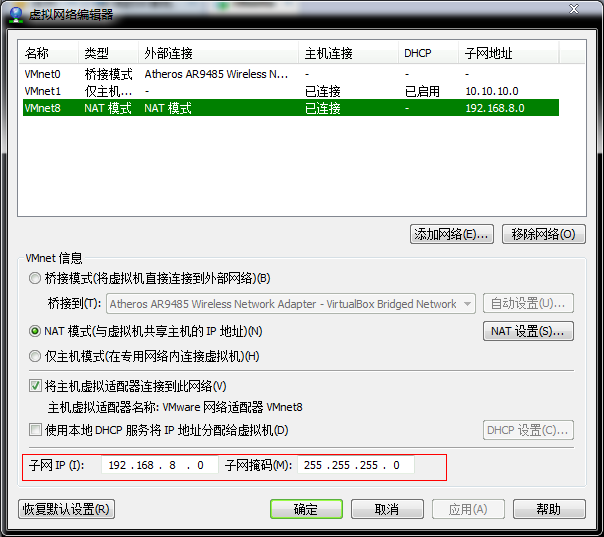Close the 虚拟网络编辑器 dialog
Viewport: 604px width, 537px height.
click(574, 9)
